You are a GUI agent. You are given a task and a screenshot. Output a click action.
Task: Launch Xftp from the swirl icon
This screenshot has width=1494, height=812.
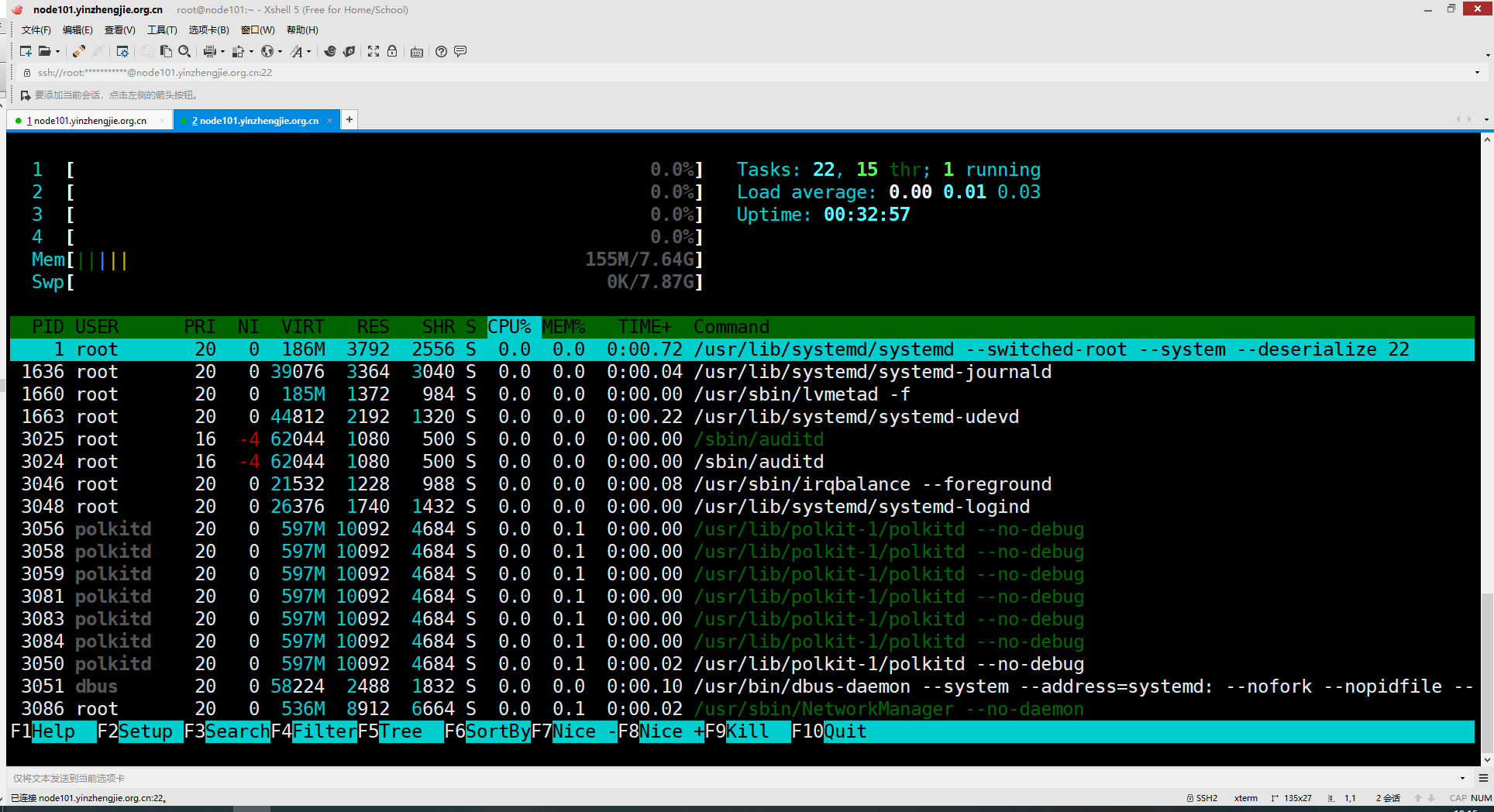tap(330, 51)
